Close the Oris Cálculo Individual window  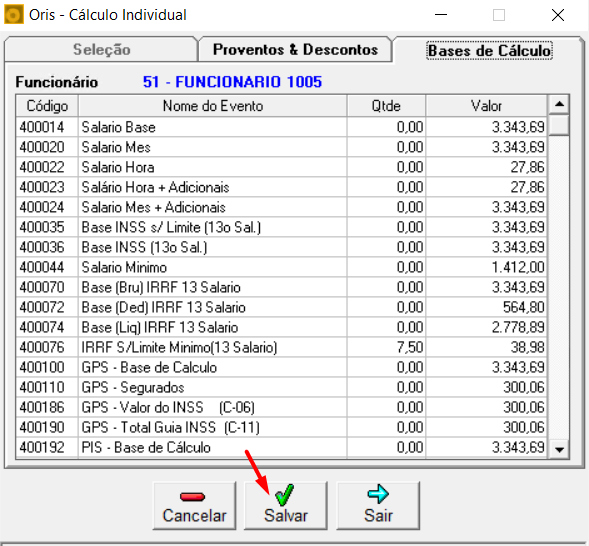[x=558, y=15]
